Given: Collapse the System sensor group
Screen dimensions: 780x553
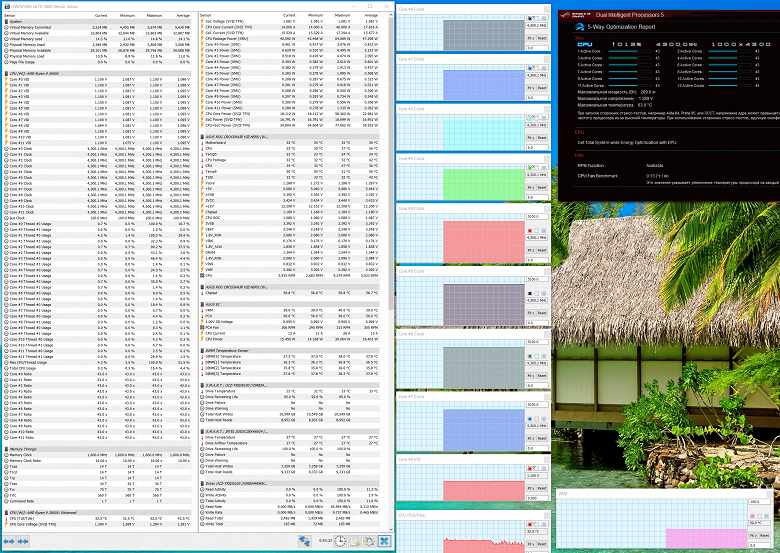Looking at the screenshot, I should point(6,21).
